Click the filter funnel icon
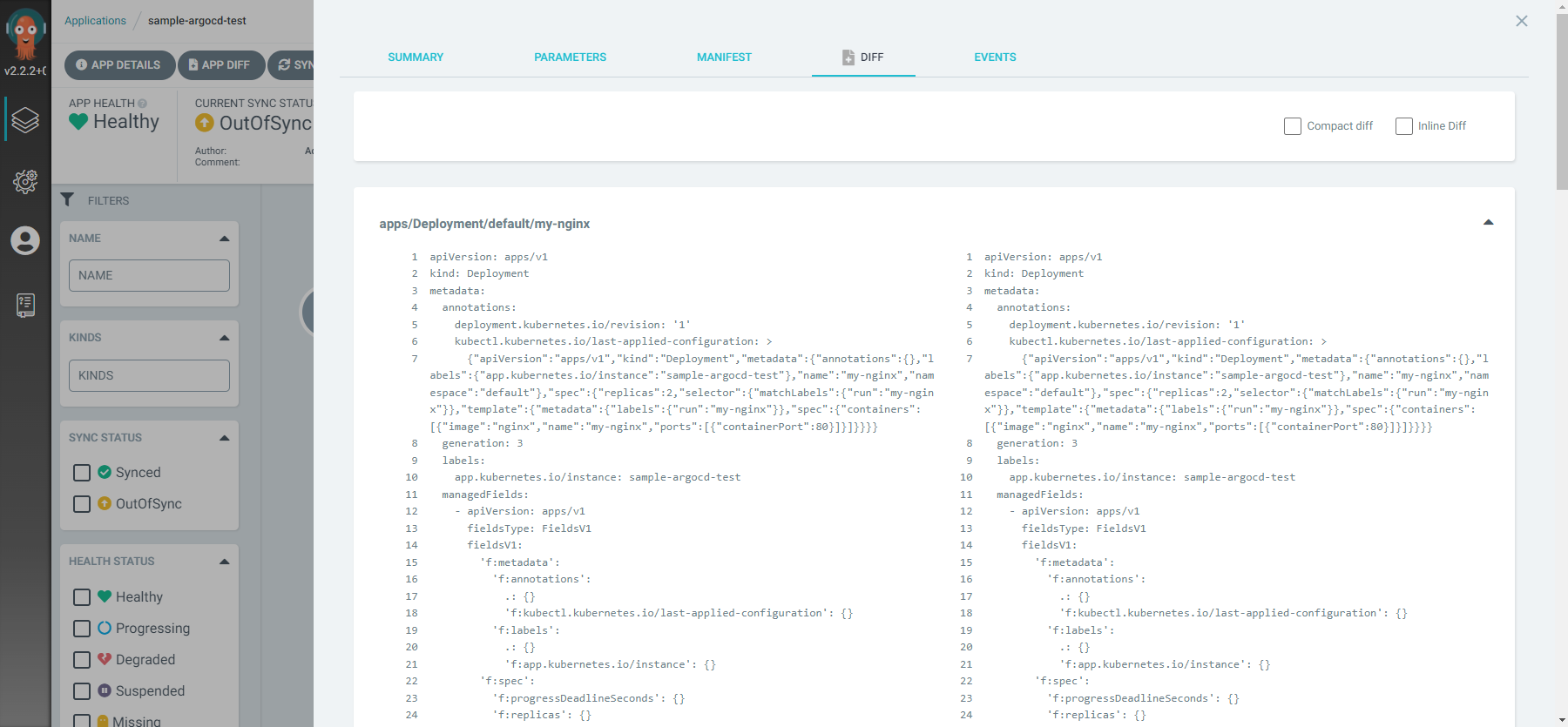Viewport: 1568px width, 727px height. pos(67,199)
